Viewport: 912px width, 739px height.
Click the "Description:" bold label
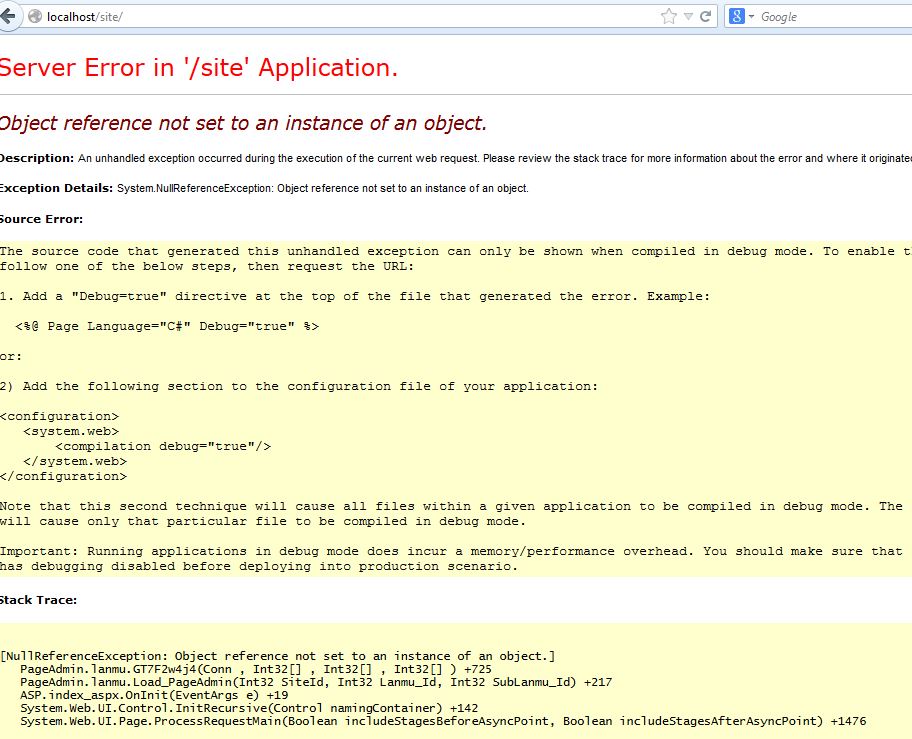[36, 158]
